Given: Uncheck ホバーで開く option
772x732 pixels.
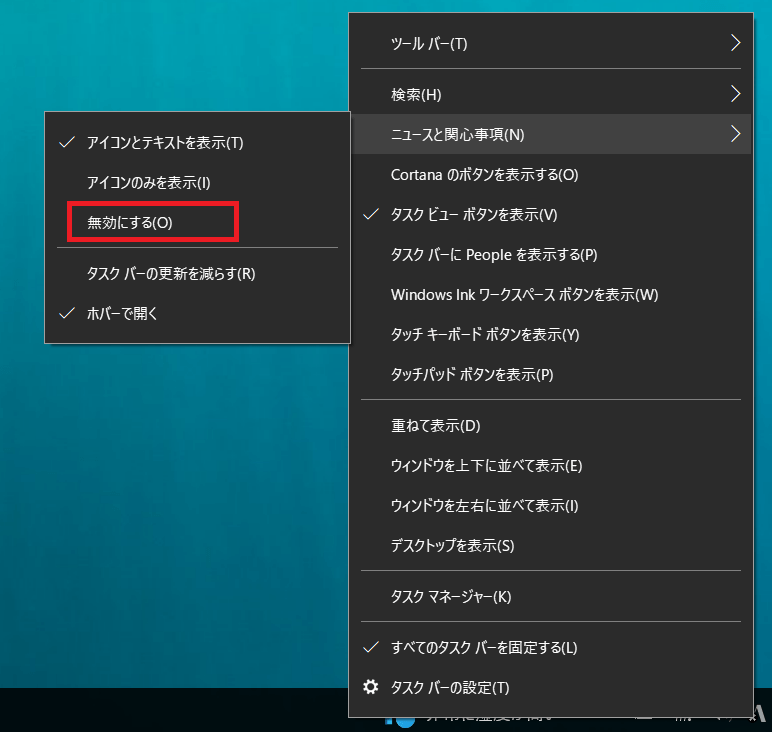Looking at the screenshot, I should click(x=197, y=313).
